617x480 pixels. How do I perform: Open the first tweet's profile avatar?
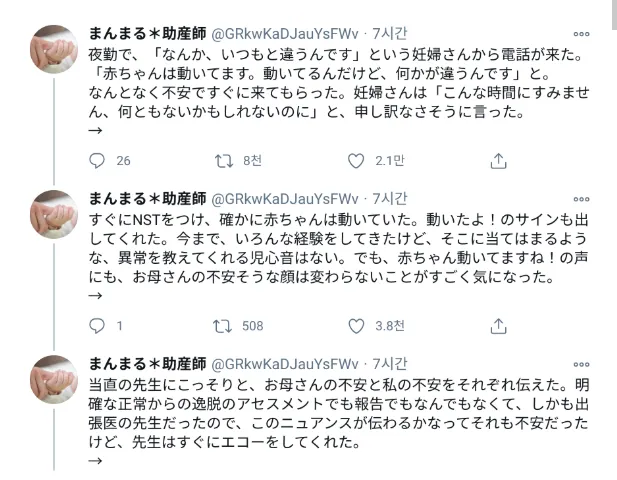54,49
